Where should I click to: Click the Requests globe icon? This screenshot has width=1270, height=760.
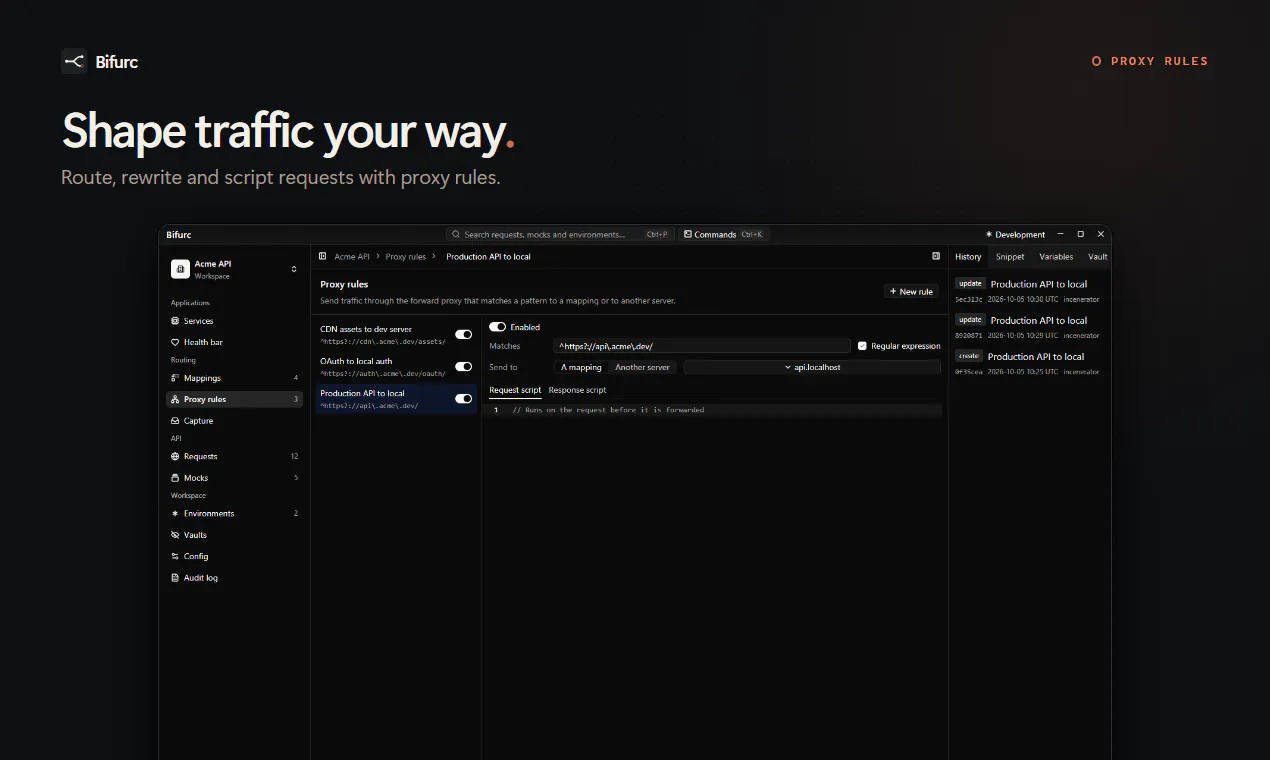pos(175,456)
